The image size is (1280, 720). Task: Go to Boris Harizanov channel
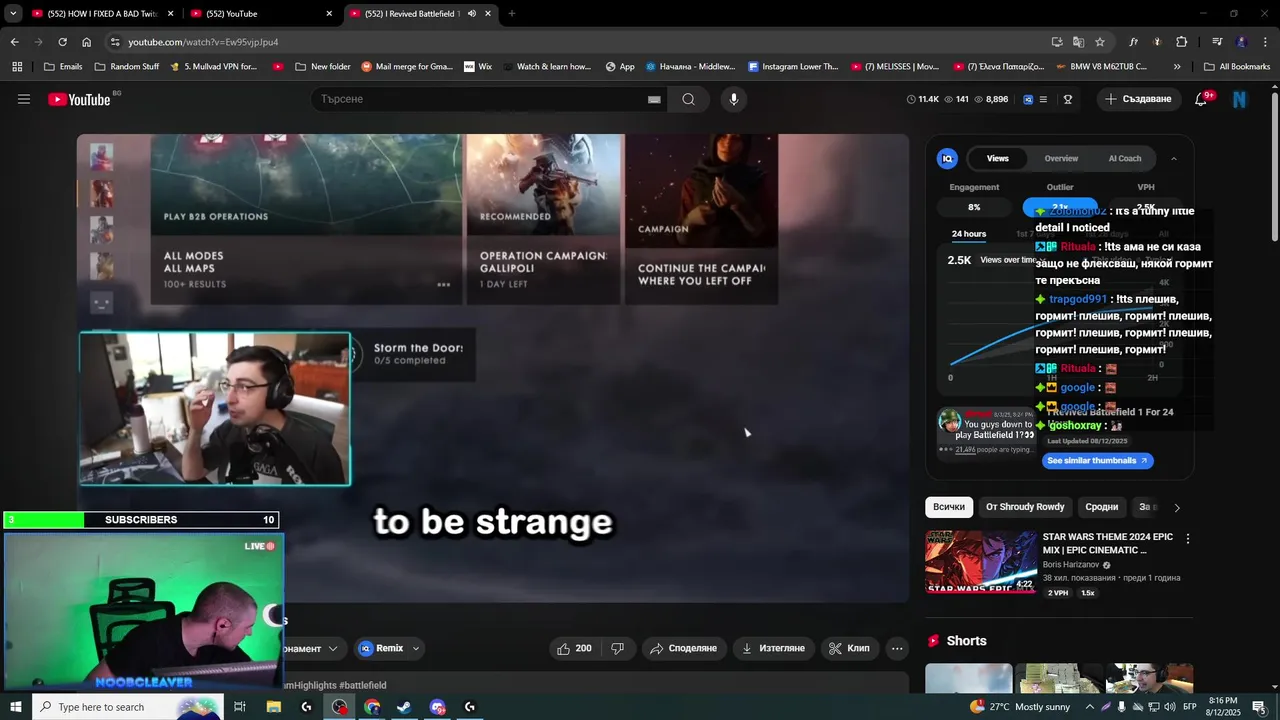click(1070, 565)
